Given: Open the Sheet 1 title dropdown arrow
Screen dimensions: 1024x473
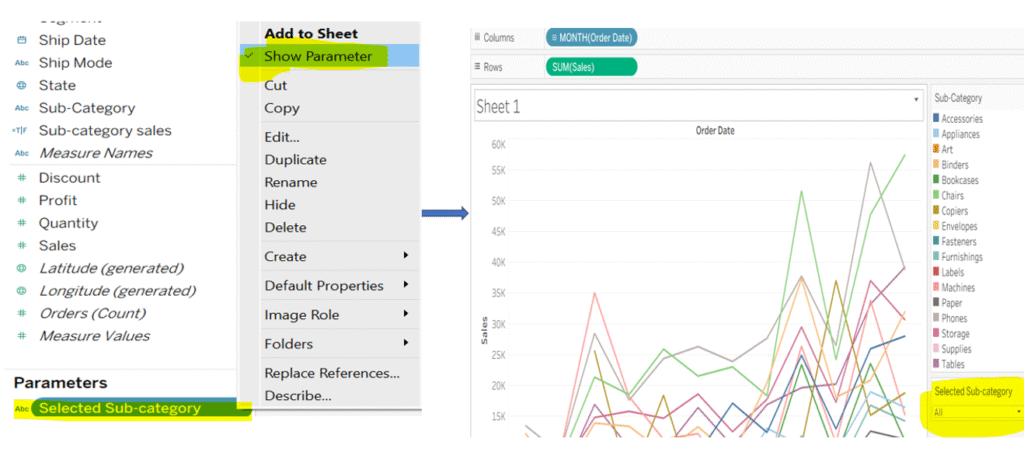Looking at the screenshot, I should pyautogui.click(x=915, y=100).
